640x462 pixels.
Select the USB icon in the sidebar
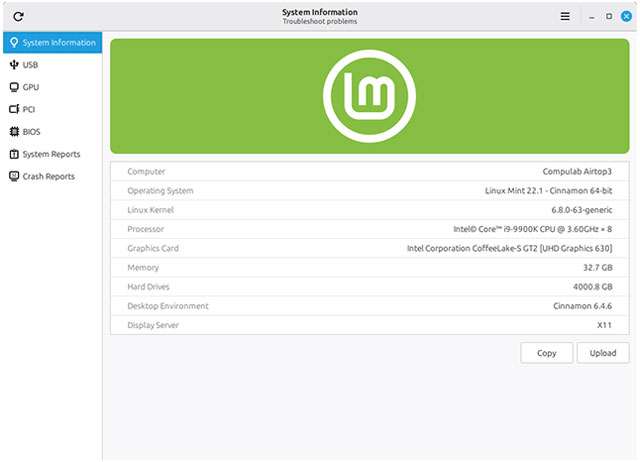(14, 65)
